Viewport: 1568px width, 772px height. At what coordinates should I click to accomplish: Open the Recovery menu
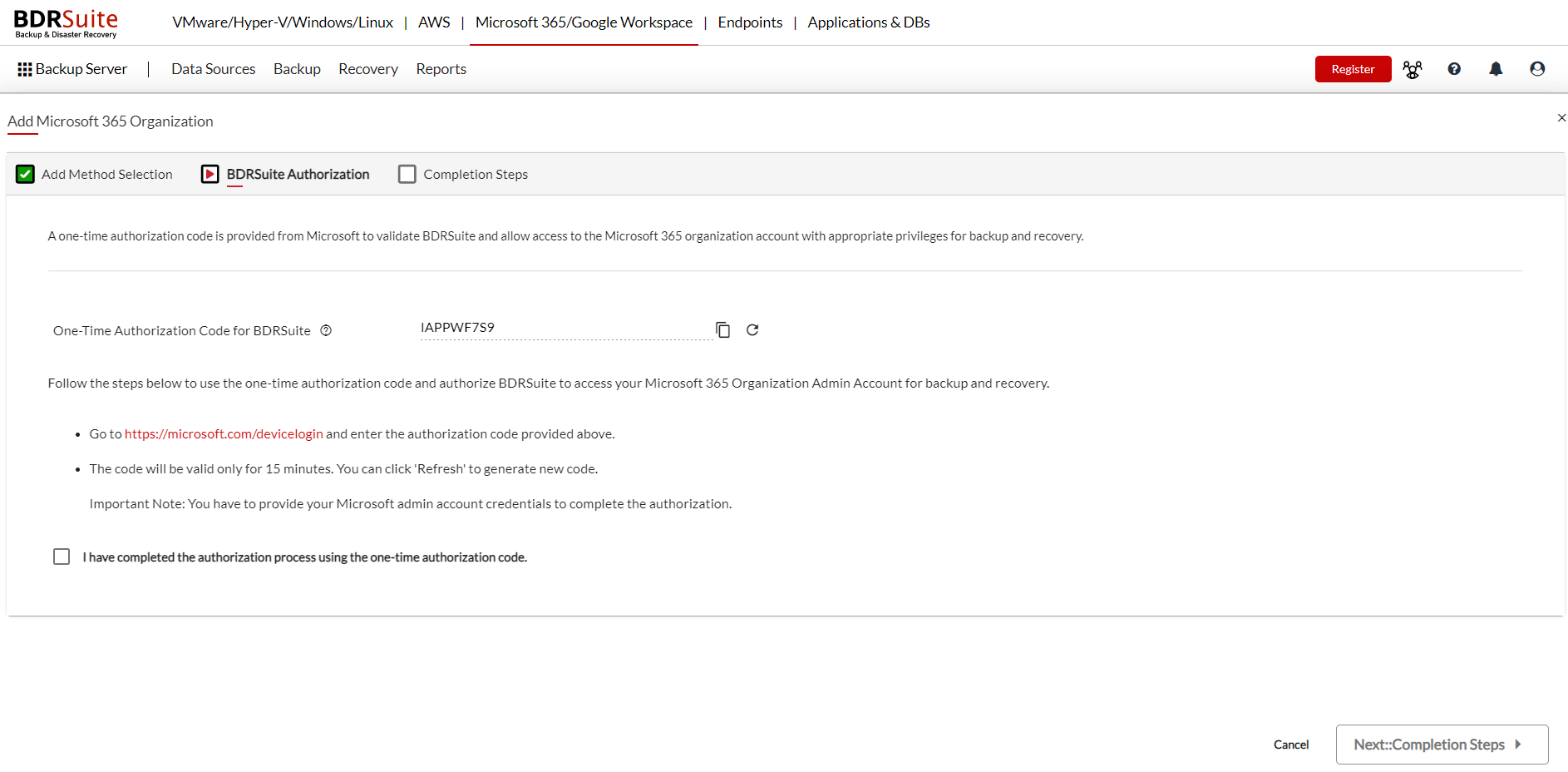click(x=368, y=69)
